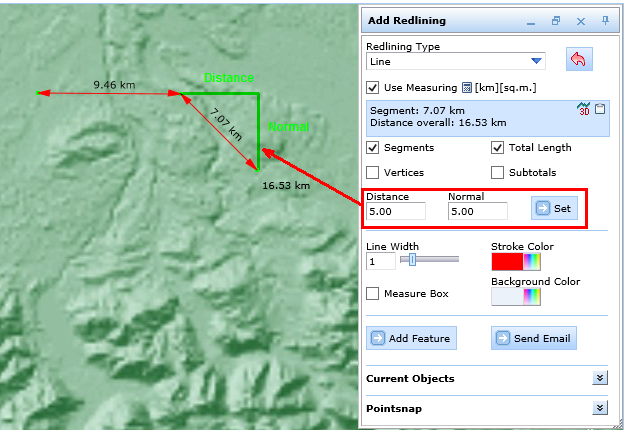Click the red undo arrow button
This screenshot has height=430, width=626.
[x=579, y=59]
